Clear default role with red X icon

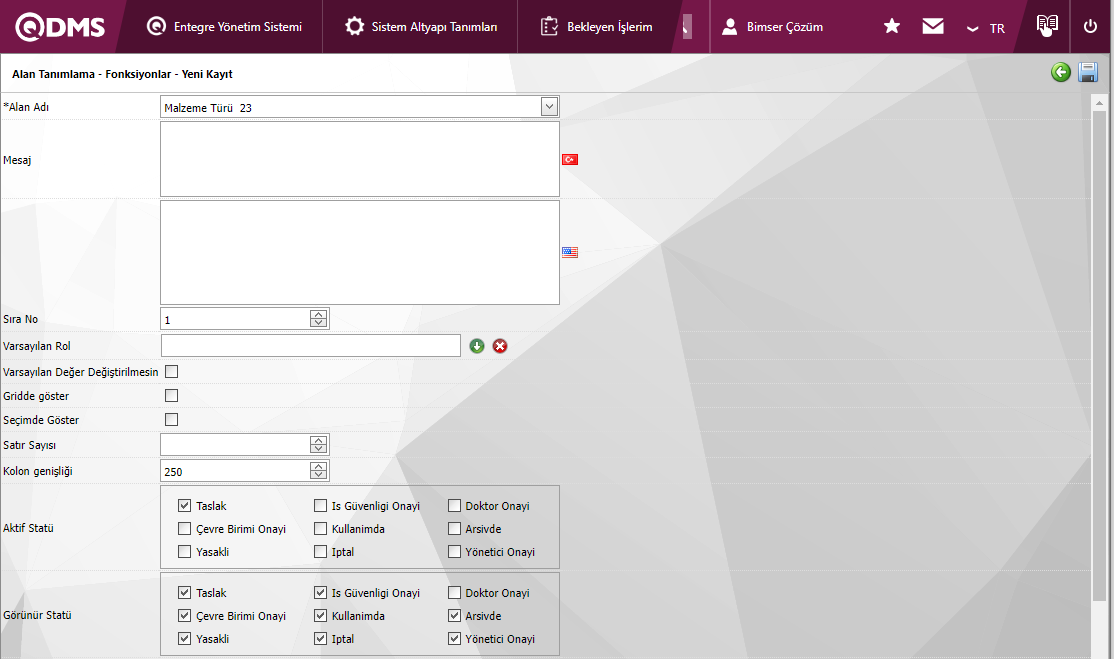tap(500, 346)
